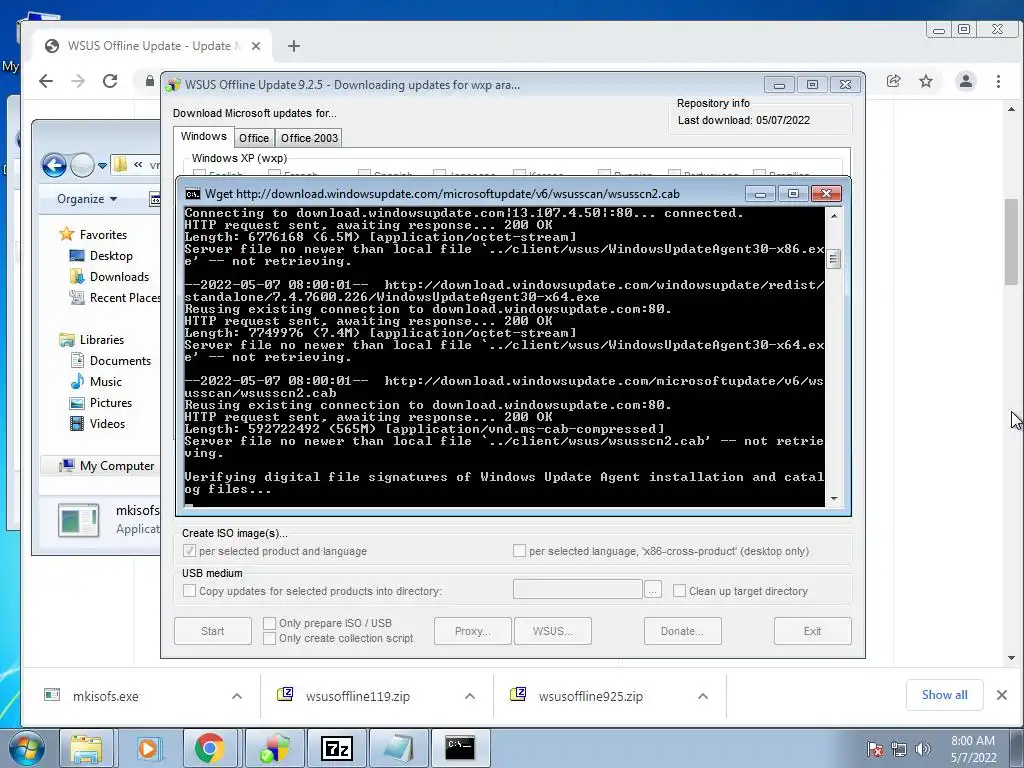Open 7-Zip from the taskbar
The image size is (1024, 768).
pyautogui.click(x=337, y=748)
